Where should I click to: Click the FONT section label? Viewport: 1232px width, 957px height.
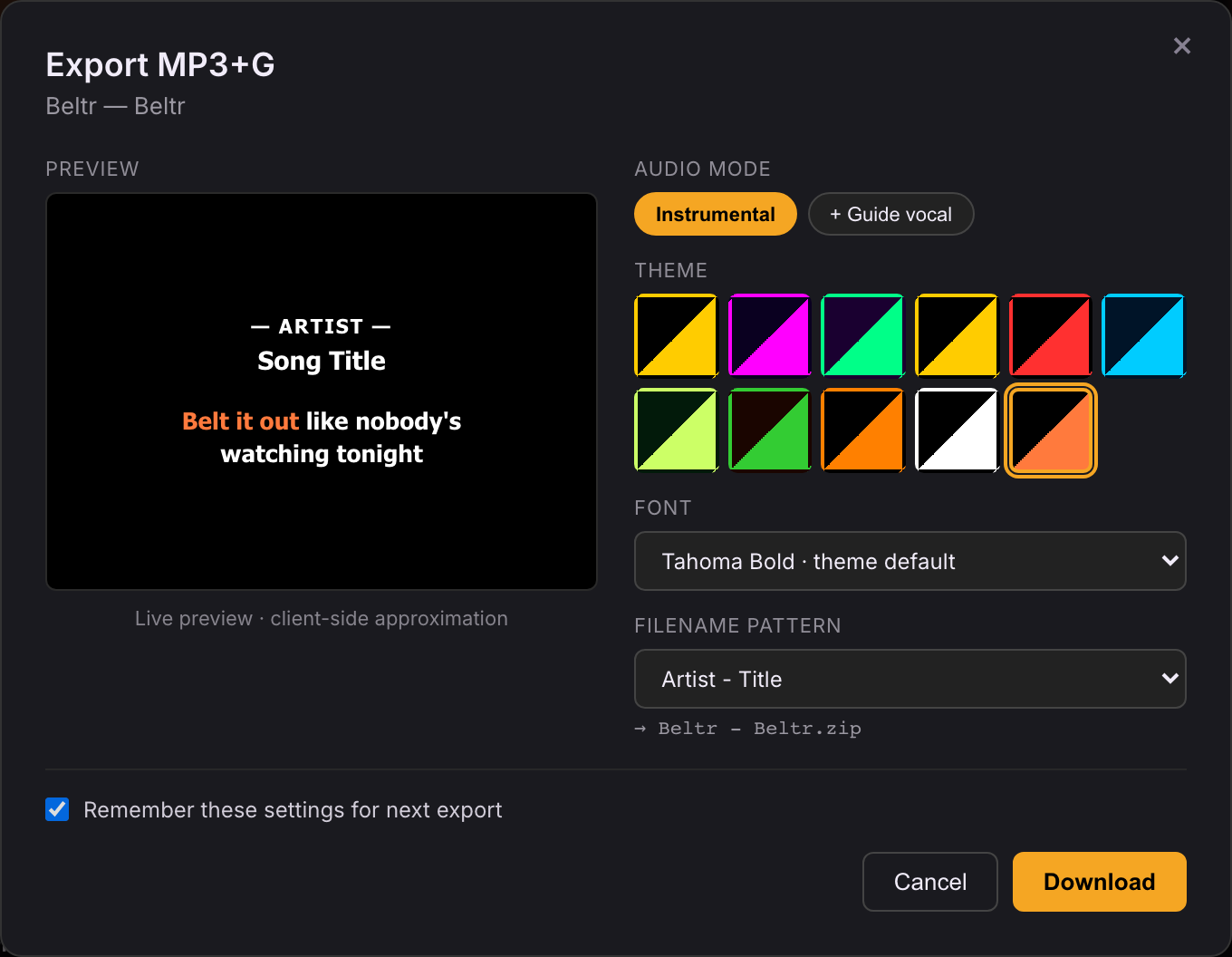click(663, 508)
